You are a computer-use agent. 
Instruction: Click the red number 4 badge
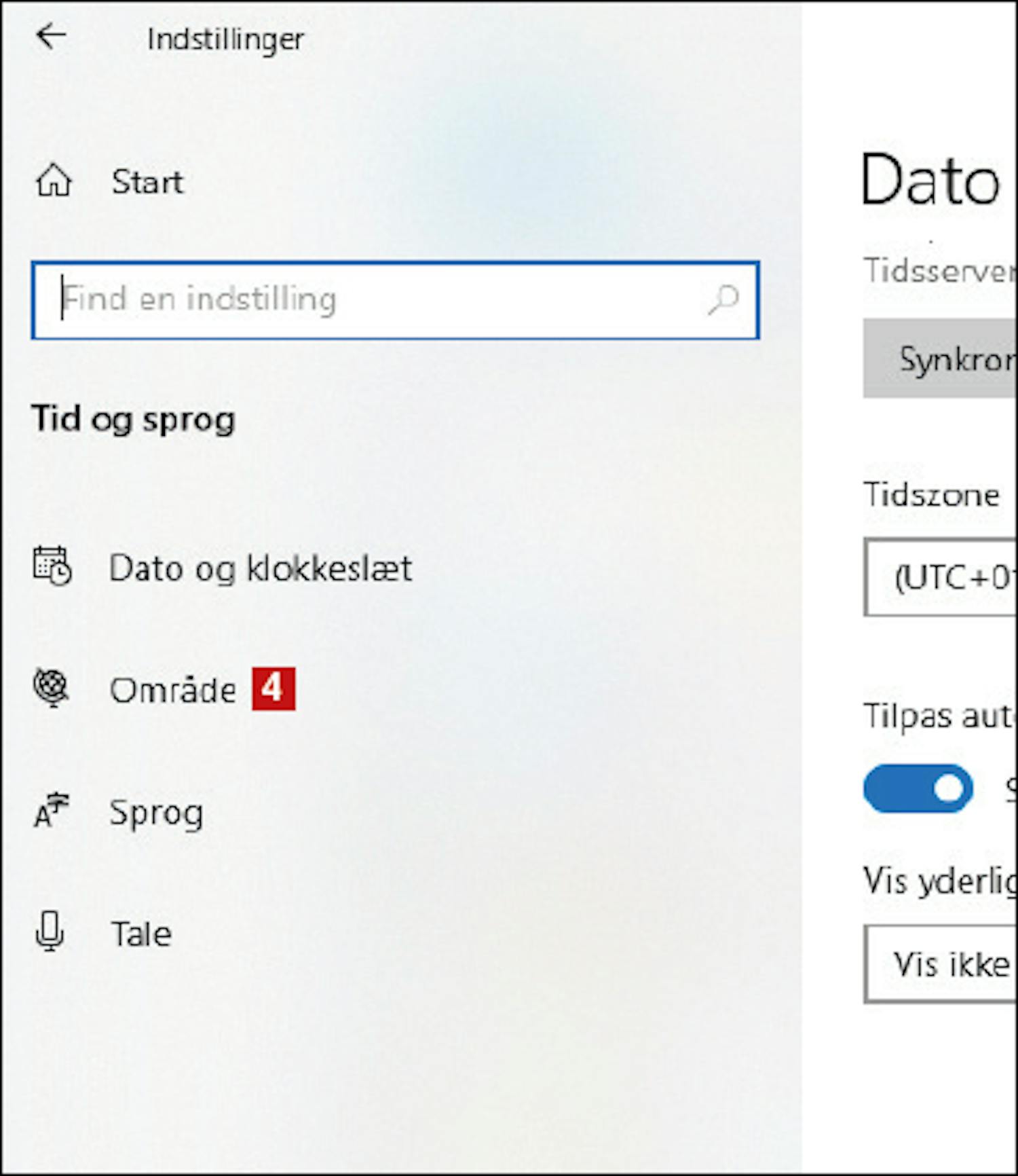274,688
